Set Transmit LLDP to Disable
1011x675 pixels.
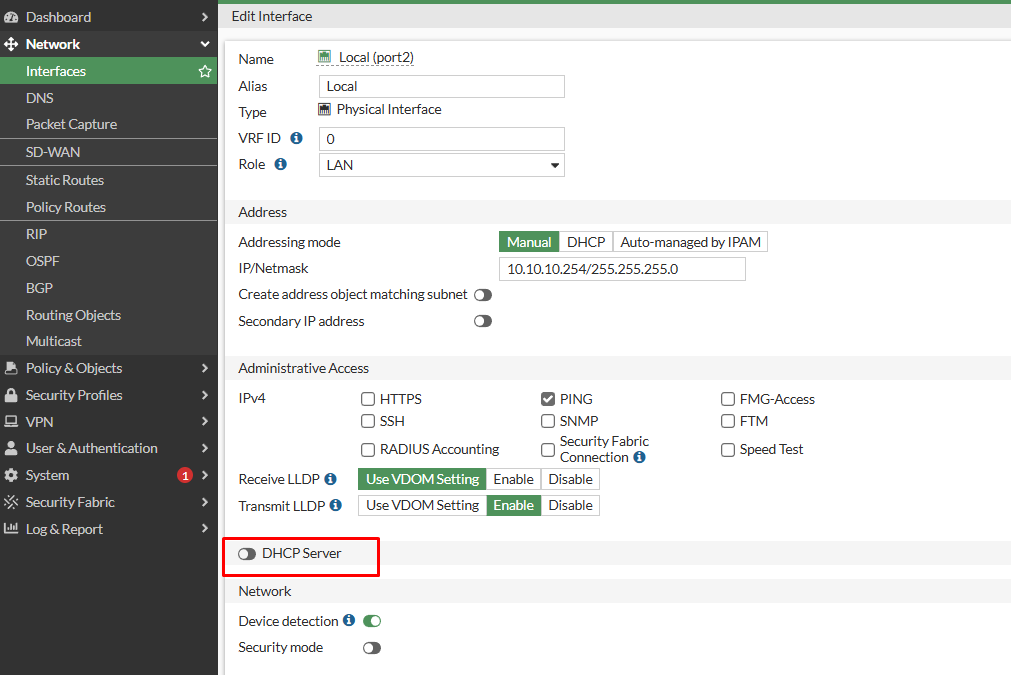tap(571, 505)
